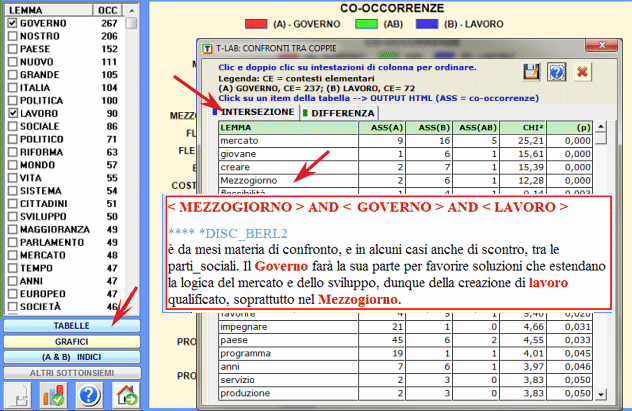The image size is (632, 411).
Task: Select the 'produzione' row in table
Action: (405, 393)
